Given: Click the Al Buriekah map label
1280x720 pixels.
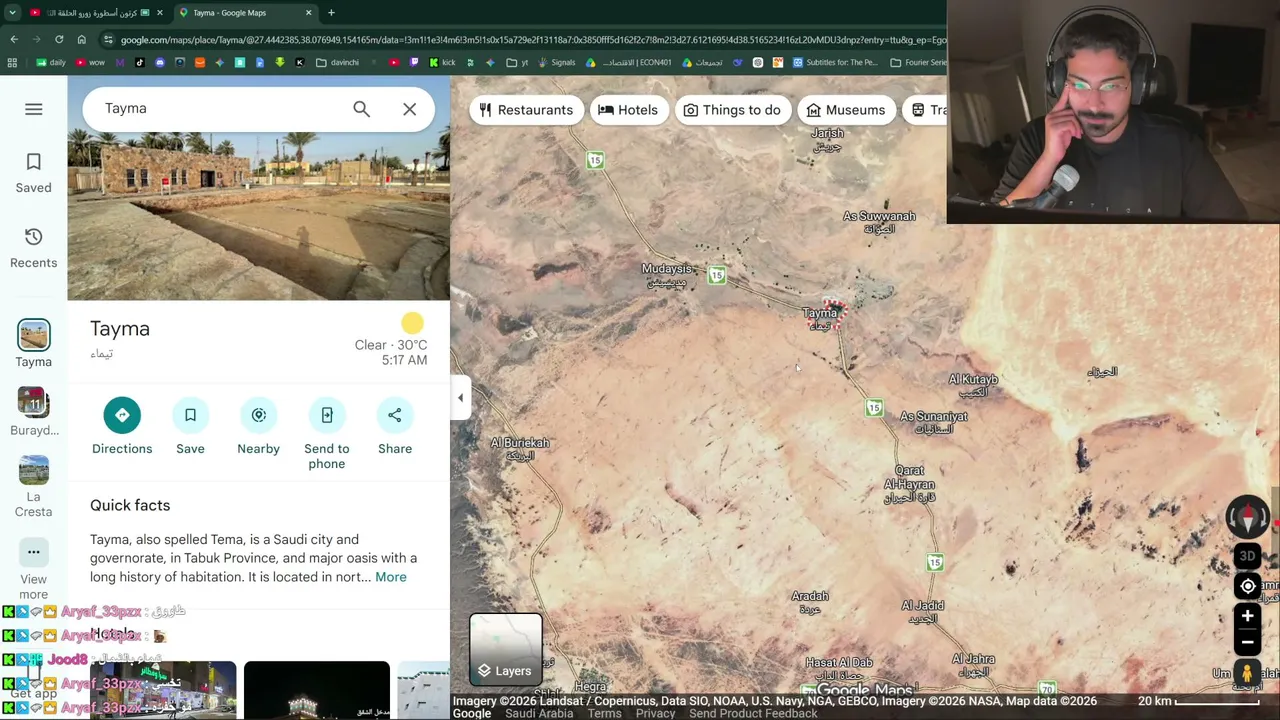Looking at the screenshot, I should click(520, 448).
